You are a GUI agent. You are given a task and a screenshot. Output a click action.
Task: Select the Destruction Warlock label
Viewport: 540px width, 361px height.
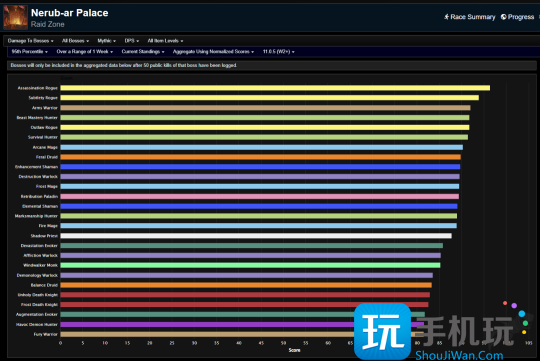click(38, 176)
